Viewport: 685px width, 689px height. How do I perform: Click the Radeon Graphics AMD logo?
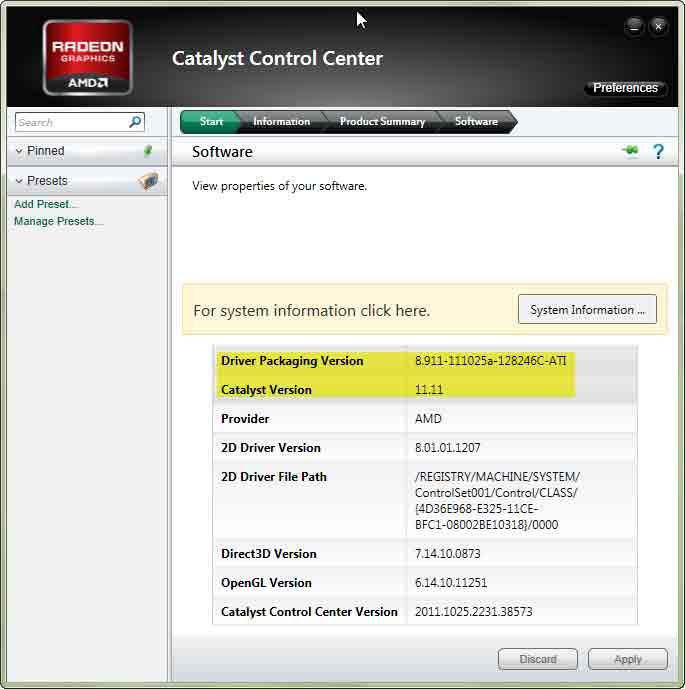(x=88, y=58)
